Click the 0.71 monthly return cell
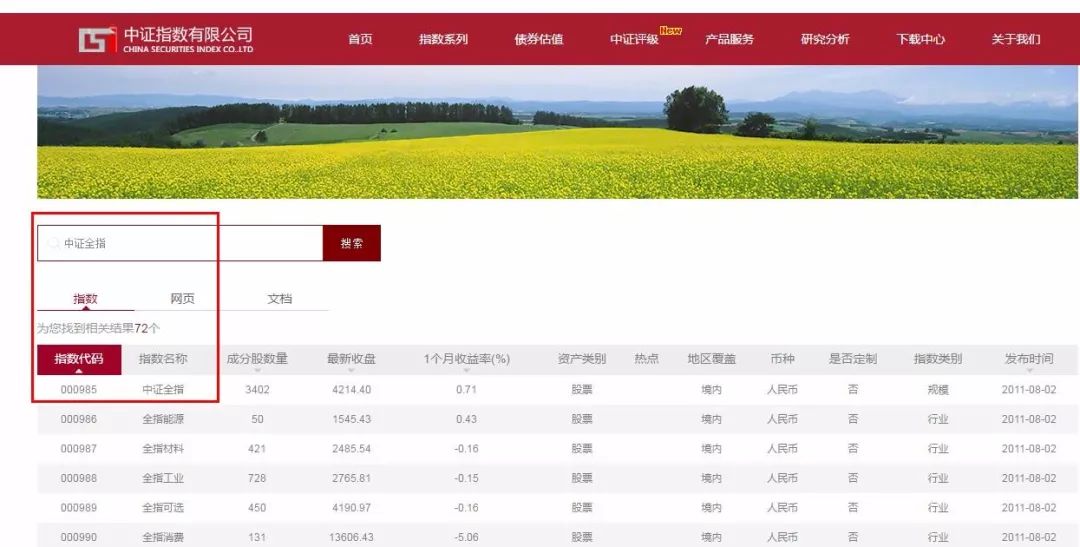 coord(466,389)
